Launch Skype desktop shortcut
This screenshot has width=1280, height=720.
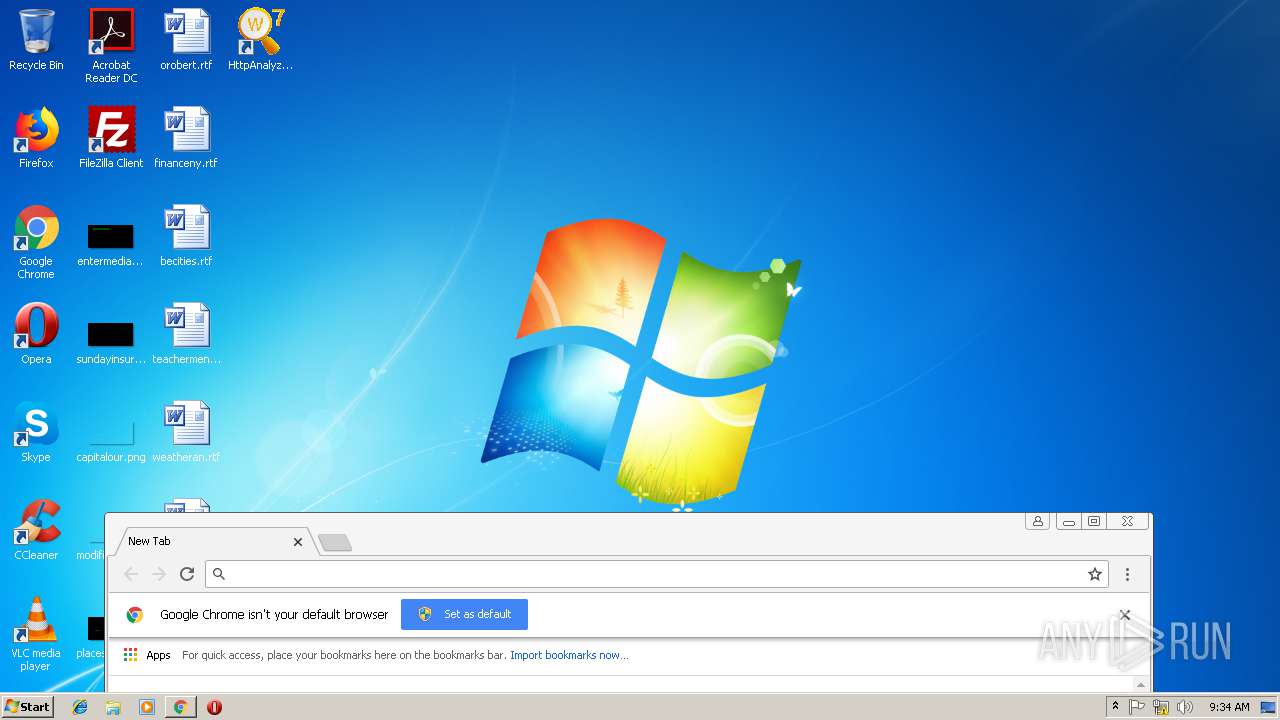[x=36, y=433]
